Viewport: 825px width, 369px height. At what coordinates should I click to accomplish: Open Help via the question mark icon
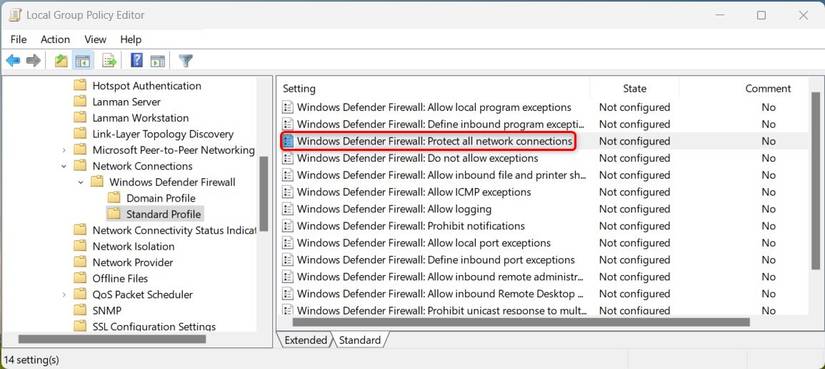pos(137,61)
